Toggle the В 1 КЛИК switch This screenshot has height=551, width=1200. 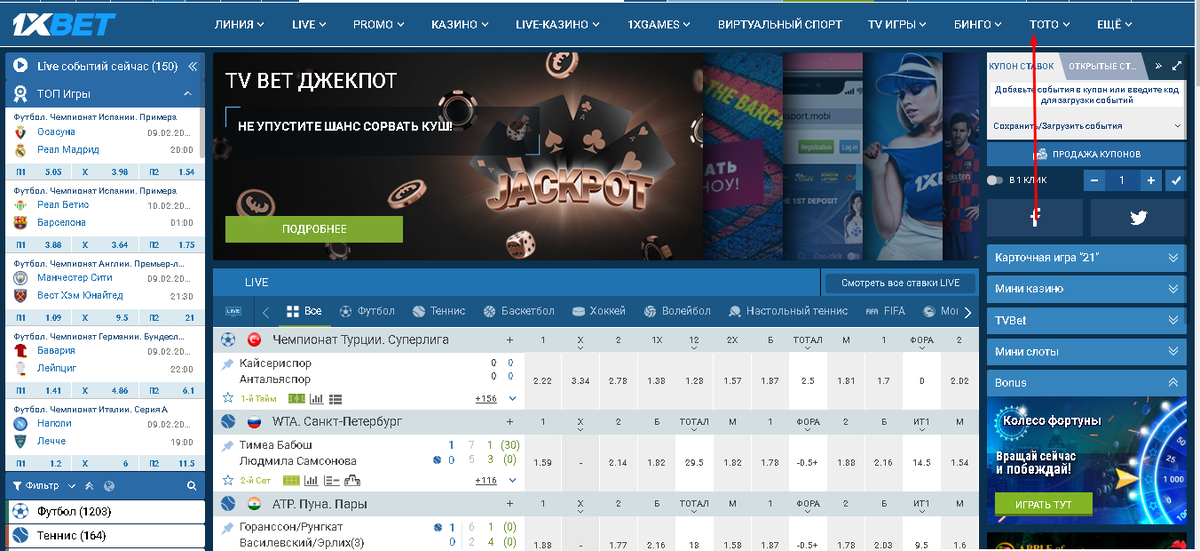[993, 180]
